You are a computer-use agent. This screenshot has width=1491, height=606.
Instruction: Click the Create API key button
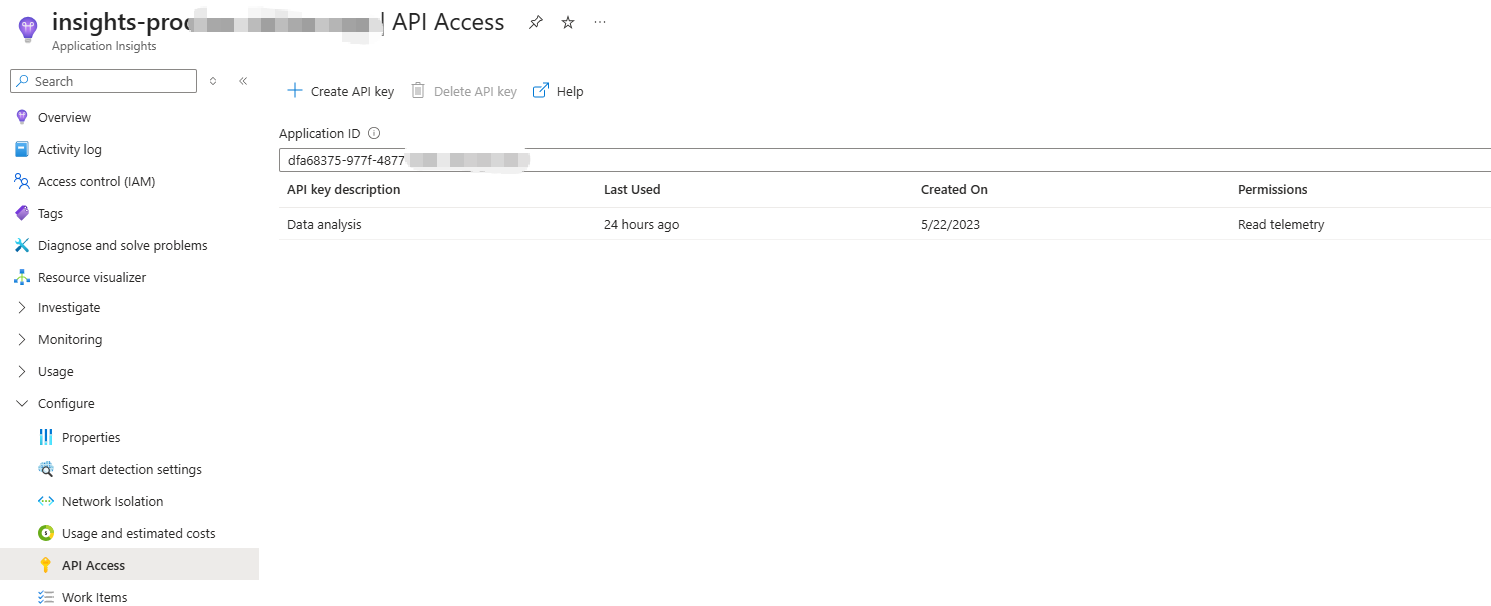click(x=340, y=91)
